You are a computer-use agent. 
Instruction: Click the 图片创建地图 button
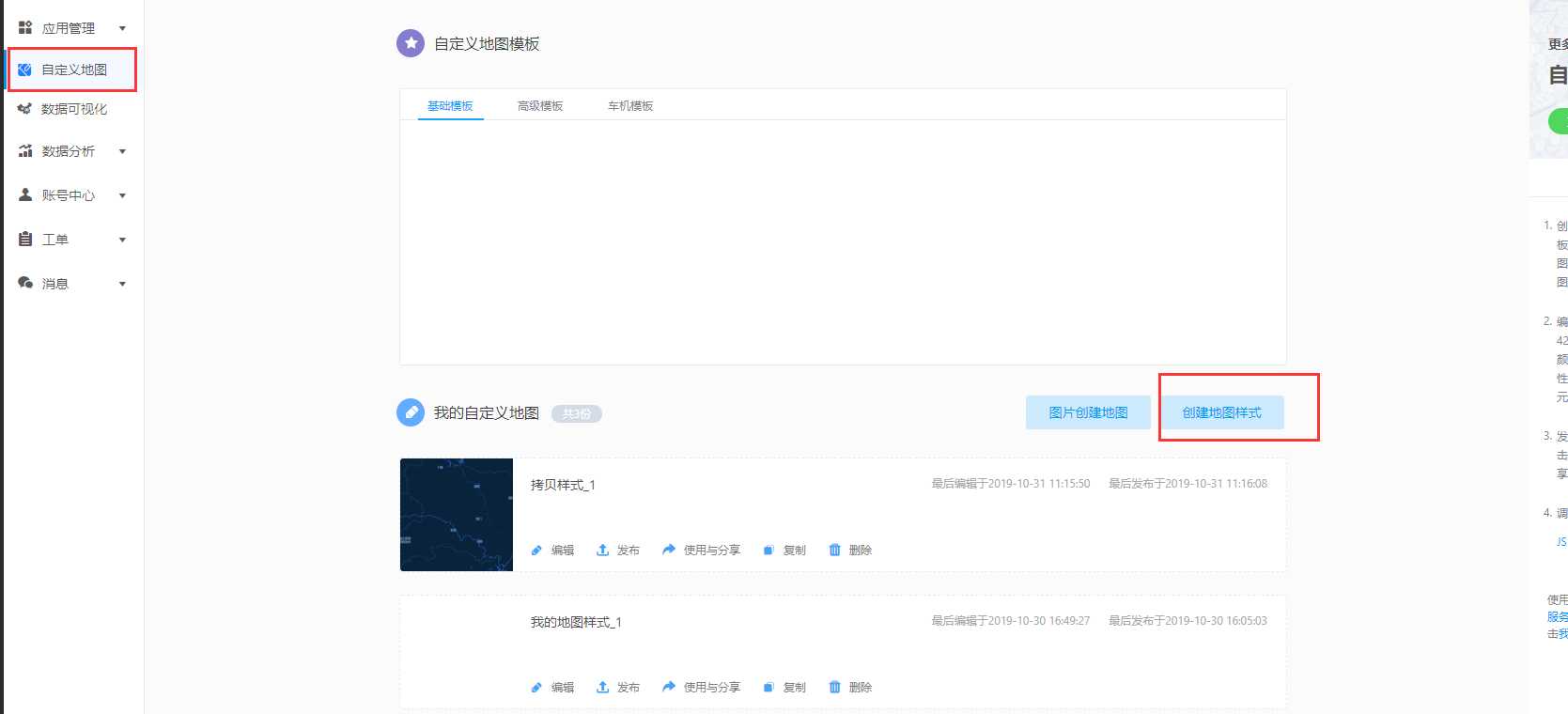click(1088, 412)
